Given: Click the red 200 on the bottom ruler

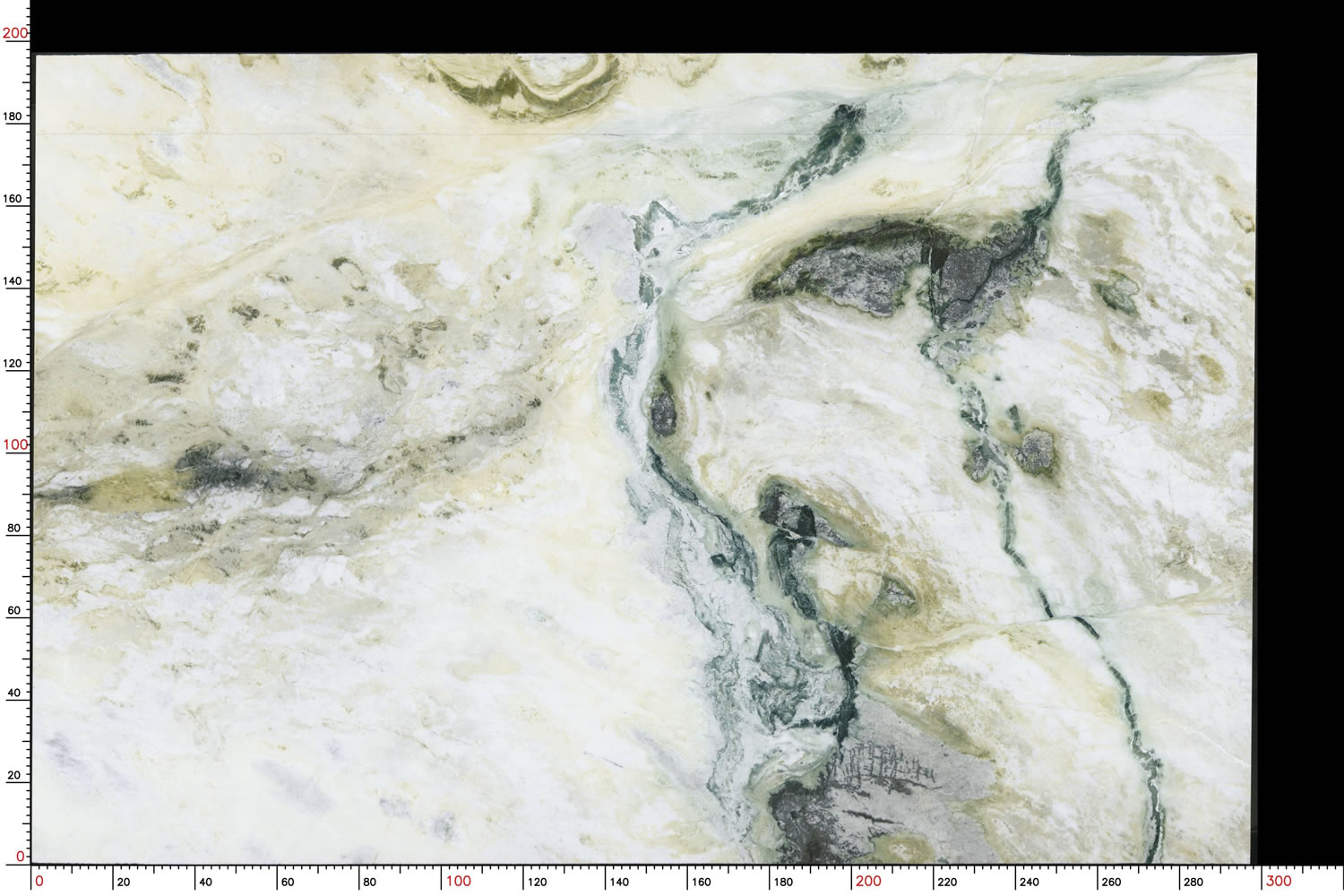Looking at the screenshot, I should coord(867,881).
